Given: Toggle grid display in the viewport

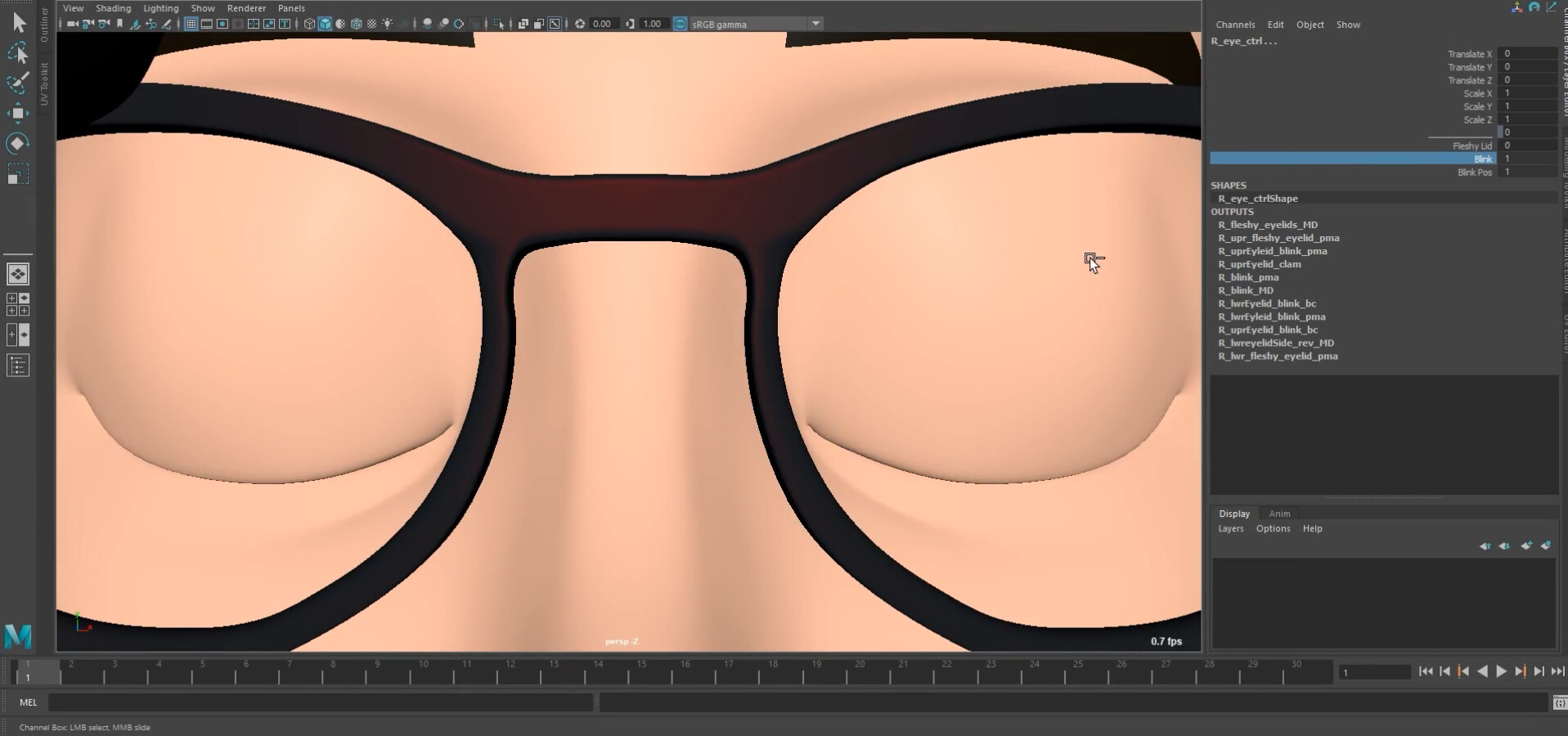Looking at the screenshot, I should tap(191, 24).
